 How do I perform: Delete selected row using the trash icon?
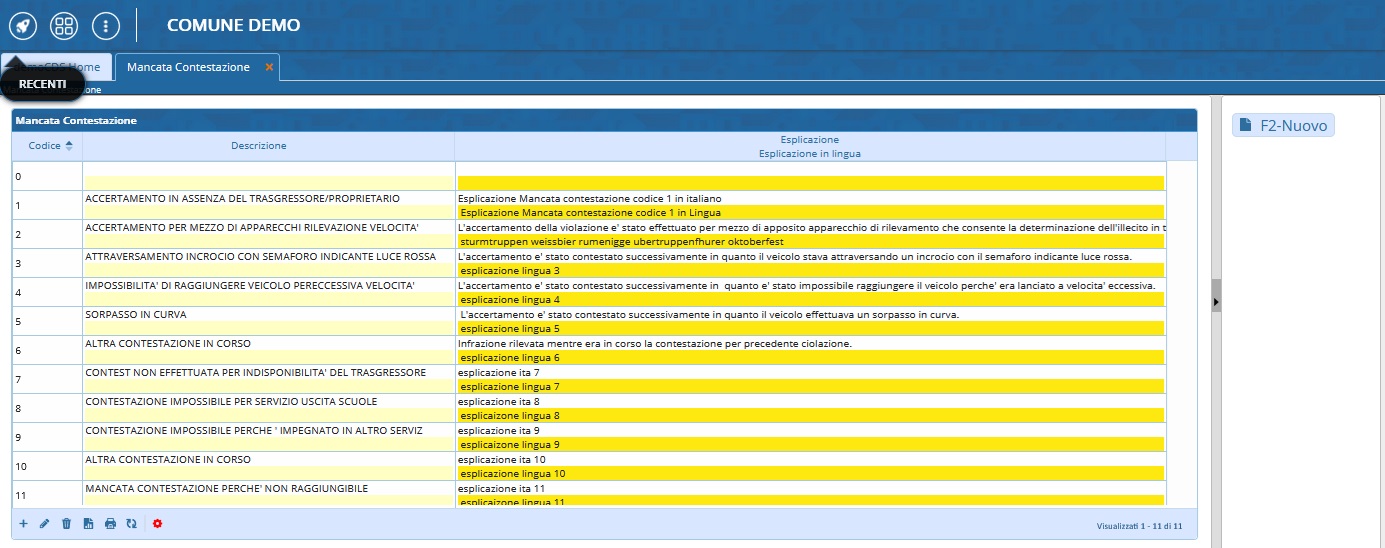click(x=66, y=523)
